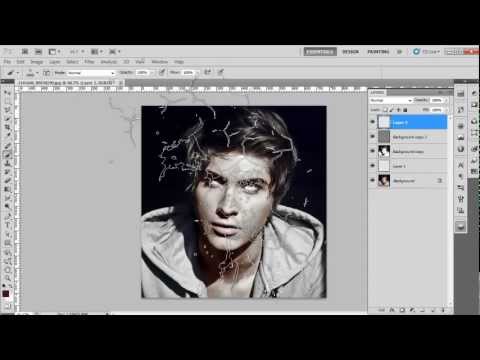Image resolution: width=480 pixels, height=360 pixels.
Task: Toggle tablet pressure for opacity
Action: tap(162, 72)
